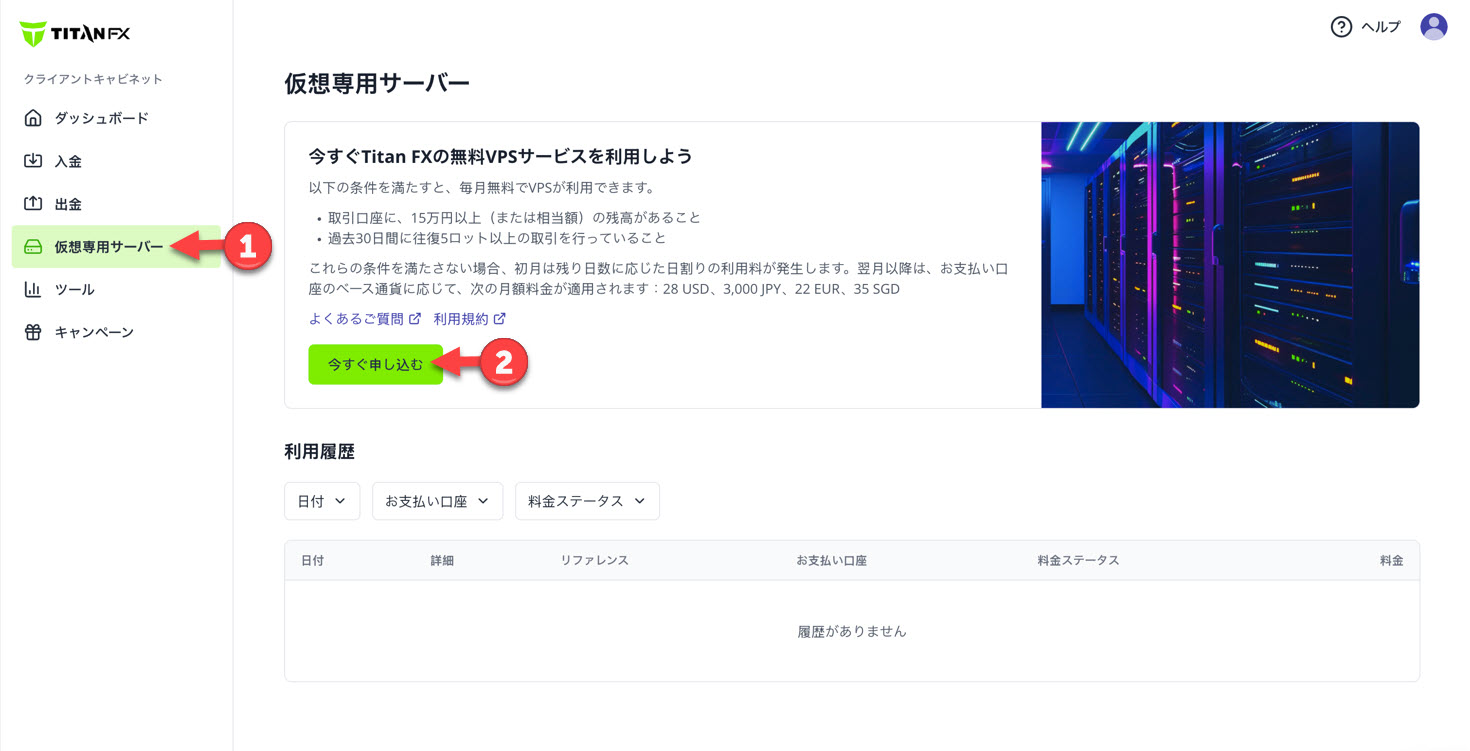Open the 利用規約 link
Screen dimensions: 1470x751
(x=461, y=319)
